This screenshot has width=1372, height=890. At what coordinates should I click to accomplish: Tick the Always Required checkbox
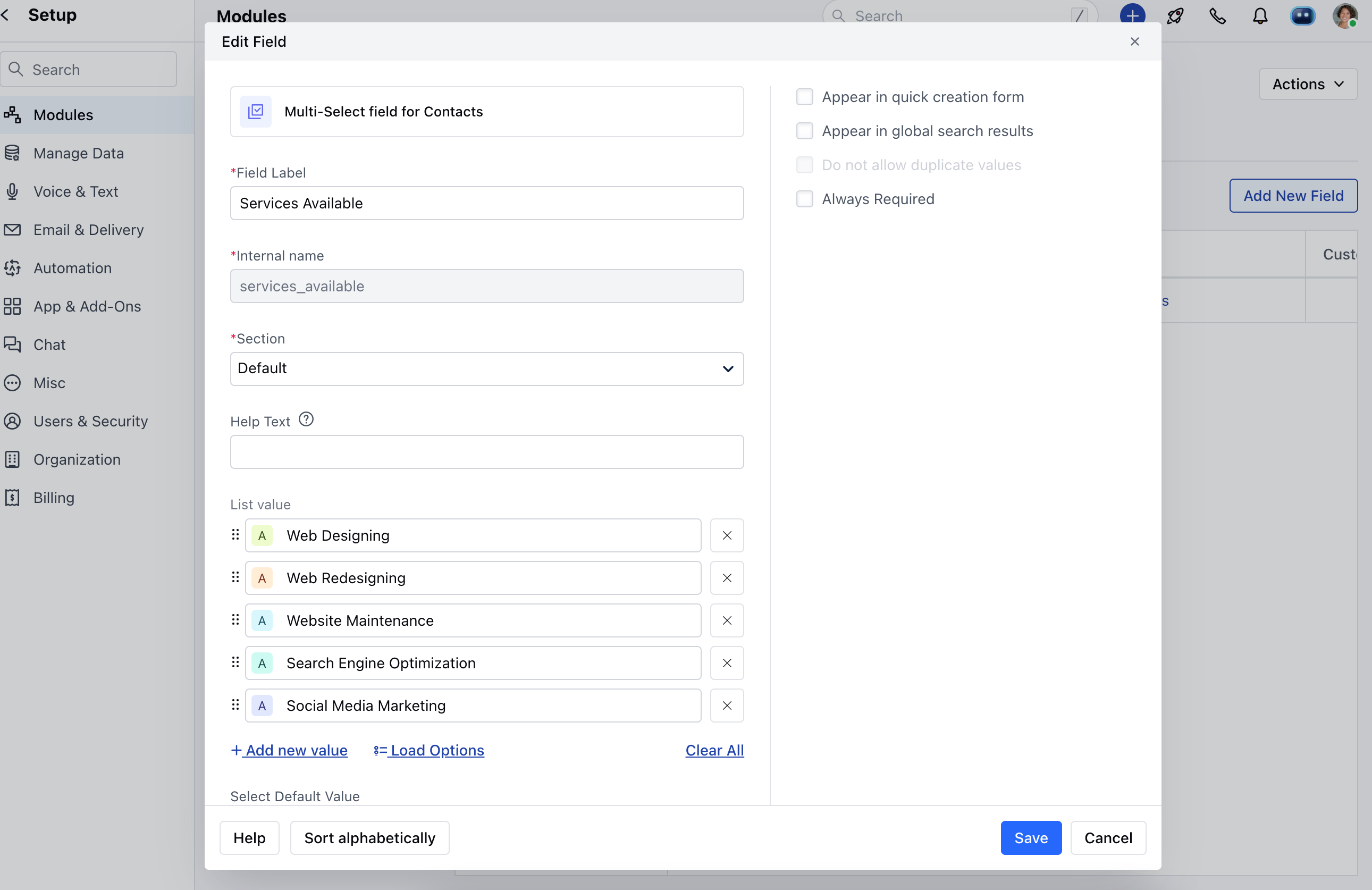(804, 199)
